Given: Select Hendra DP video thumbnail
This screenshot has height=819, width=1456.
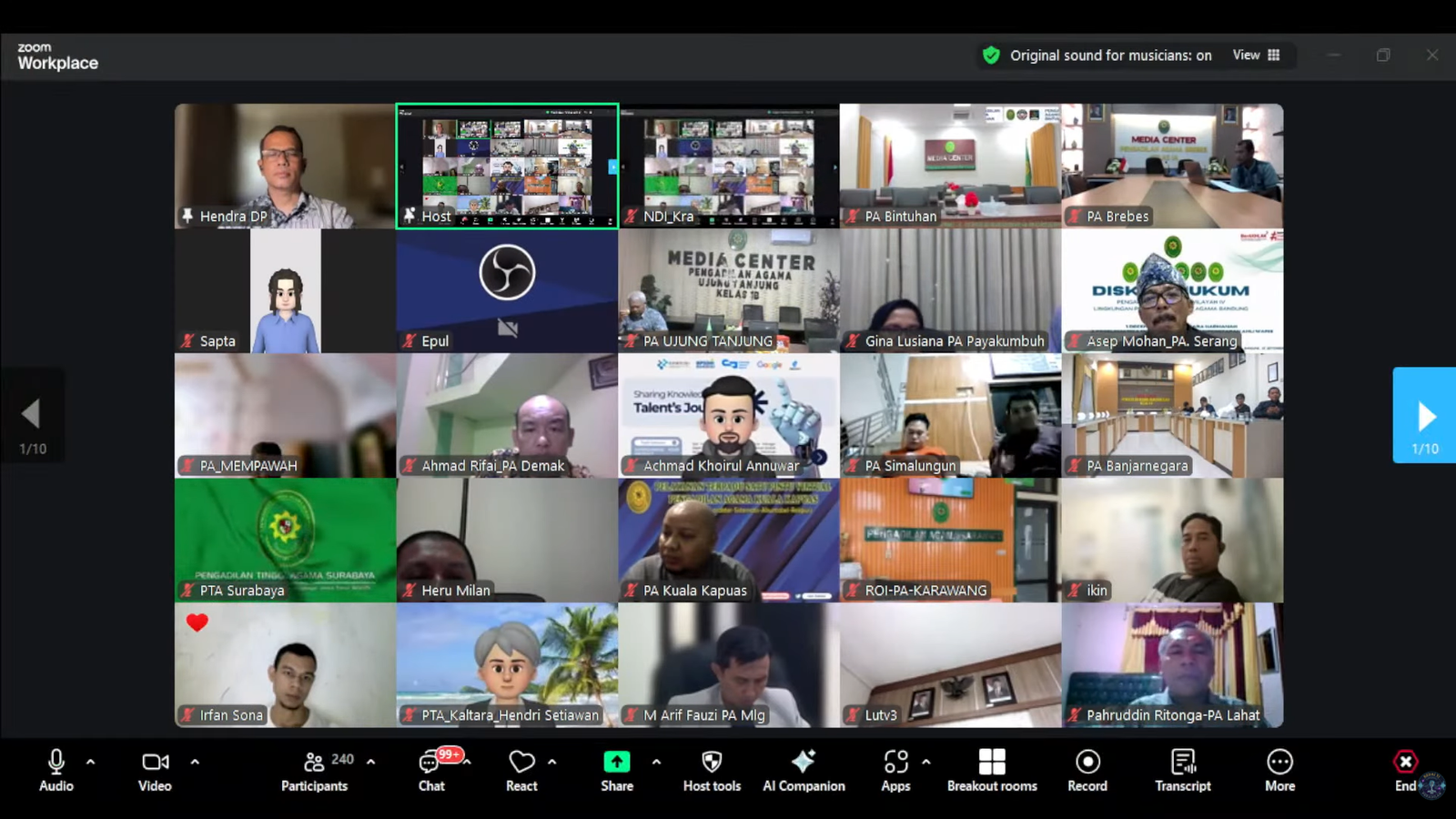Looking at the screenshot, I should 285,166.
